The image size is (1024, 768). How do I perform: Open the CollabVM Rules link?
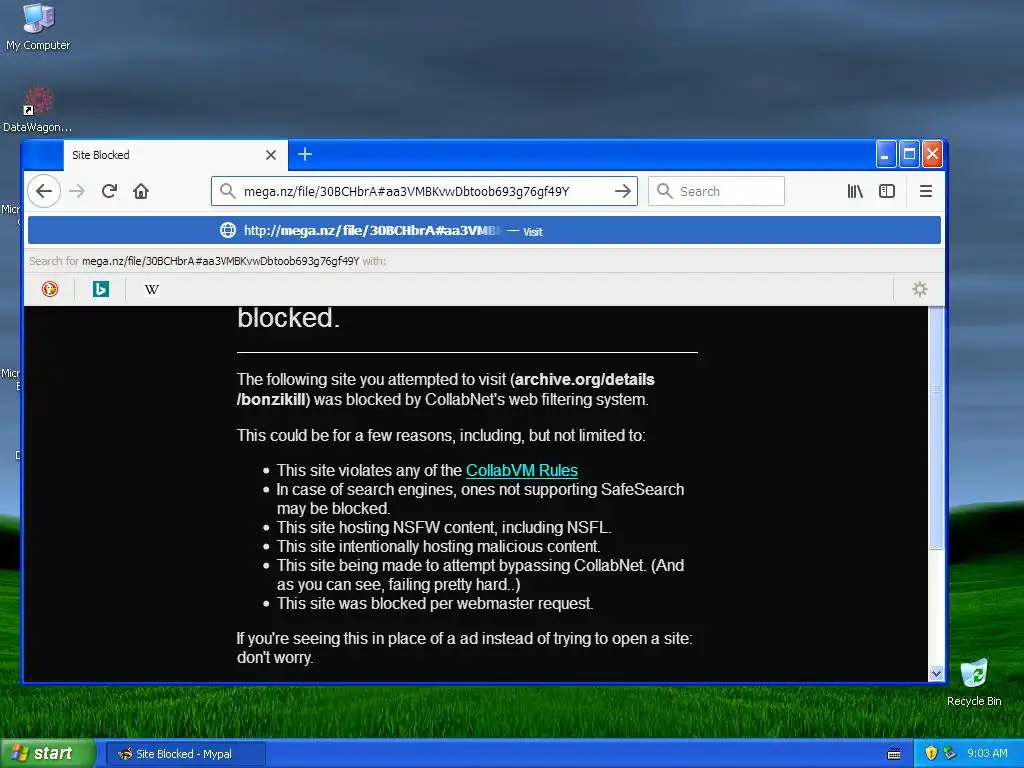[522, 471]
